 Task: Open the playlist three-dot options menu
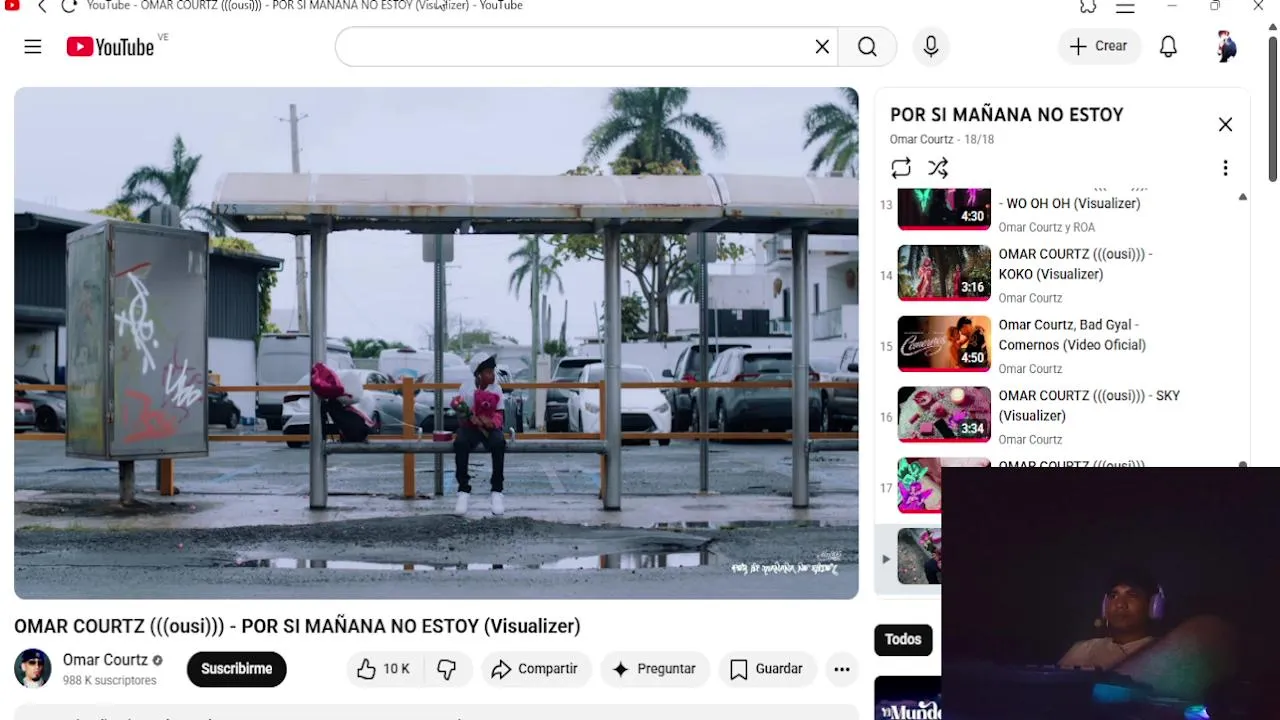[1225, 168]
